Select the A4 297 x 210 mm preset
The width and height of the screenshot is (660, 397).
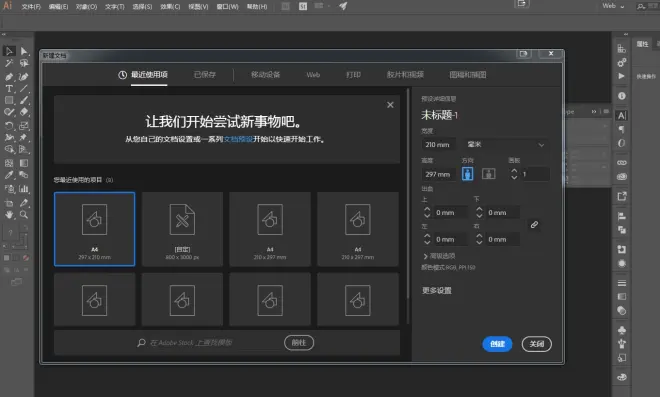pyautogui.click(x=95, y=229)
